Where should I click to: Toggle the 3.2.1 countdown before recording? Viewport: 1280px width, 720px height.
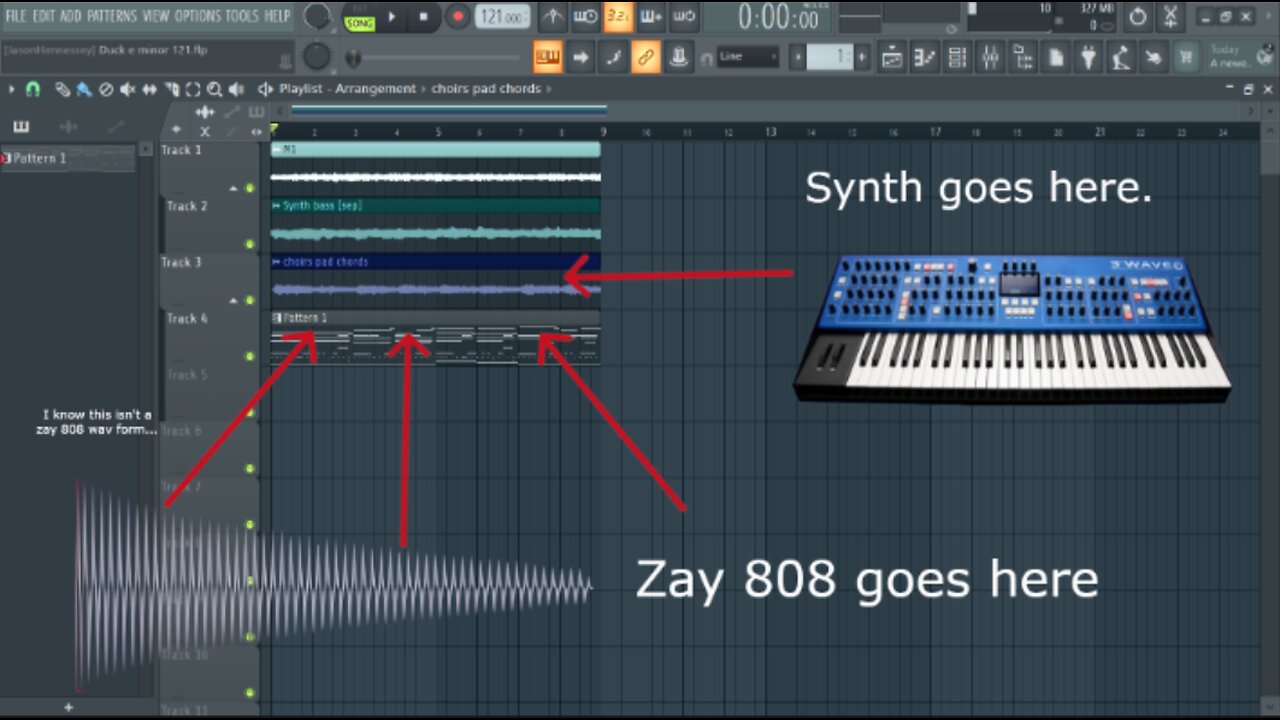pyautogui.click(x=618, y=17)
